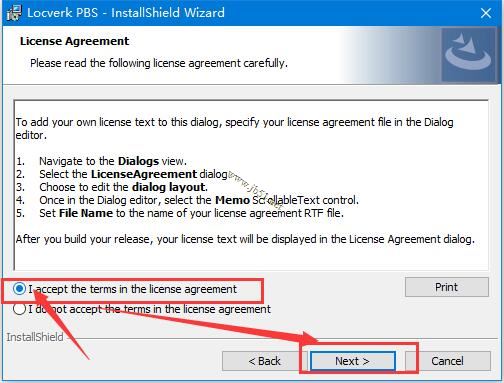
Task: Click bold "File Name" in step 5
Action: tap(86, 213)
